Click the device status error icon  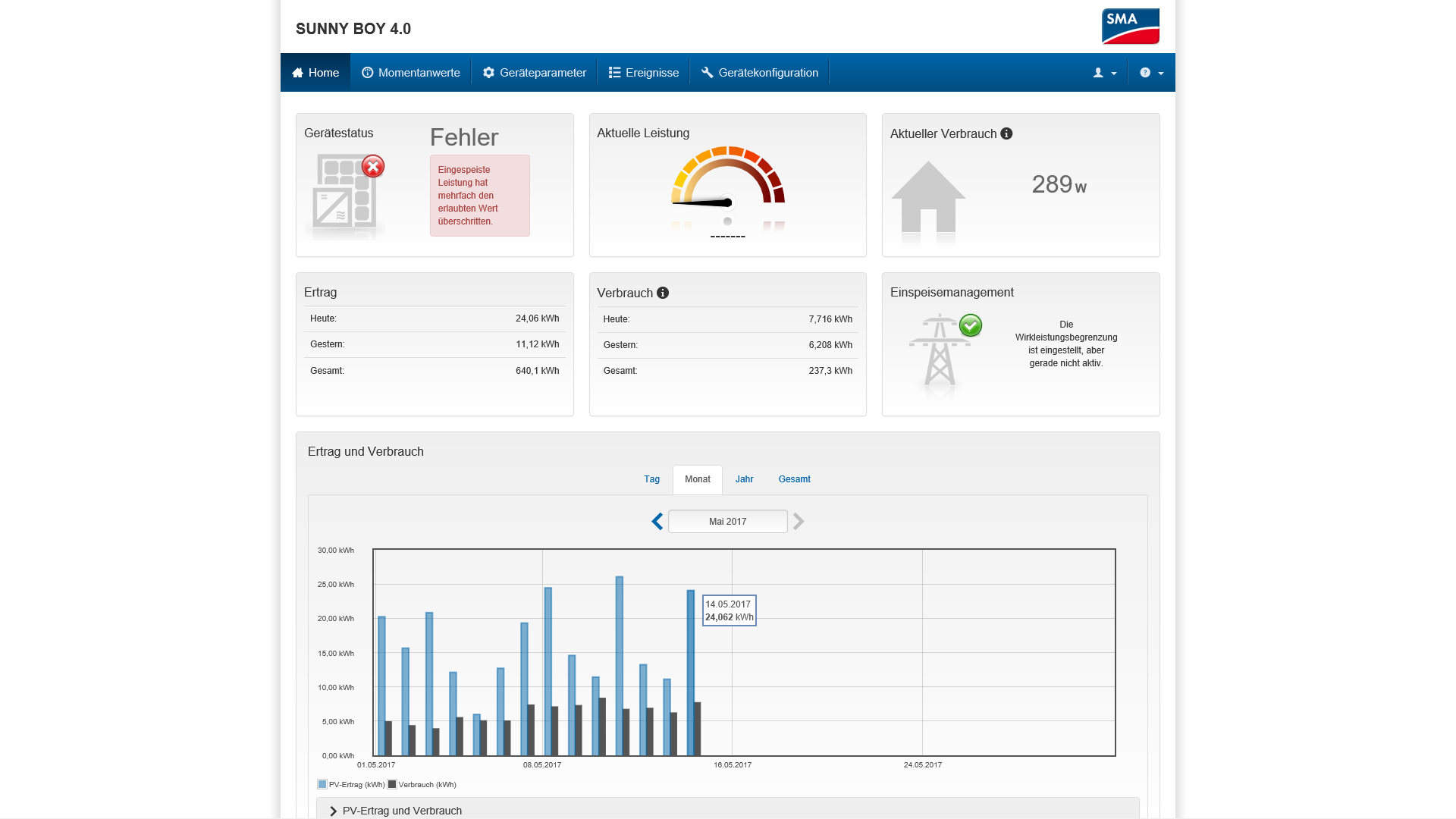[x=372, y=166]
